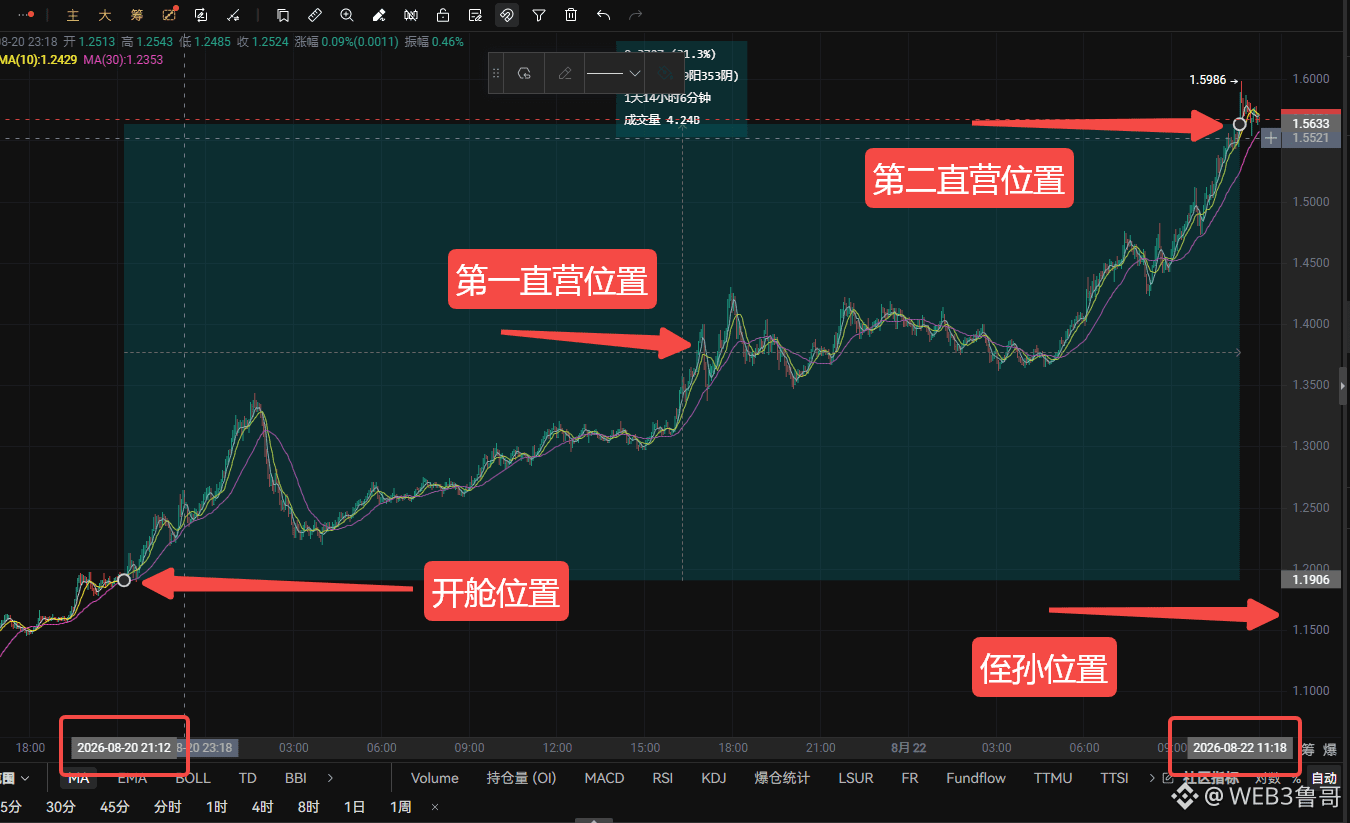Click the Fundflow sub-indicator
The image size is (1350, 823).
pos(976,778)
